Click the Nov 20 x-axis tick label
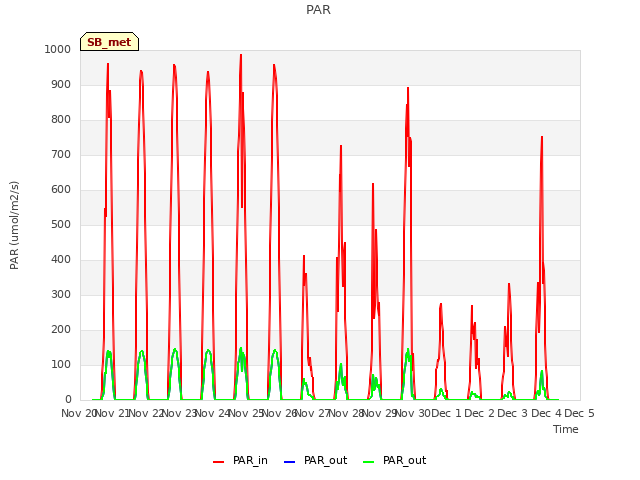 [x=78, y=413]
